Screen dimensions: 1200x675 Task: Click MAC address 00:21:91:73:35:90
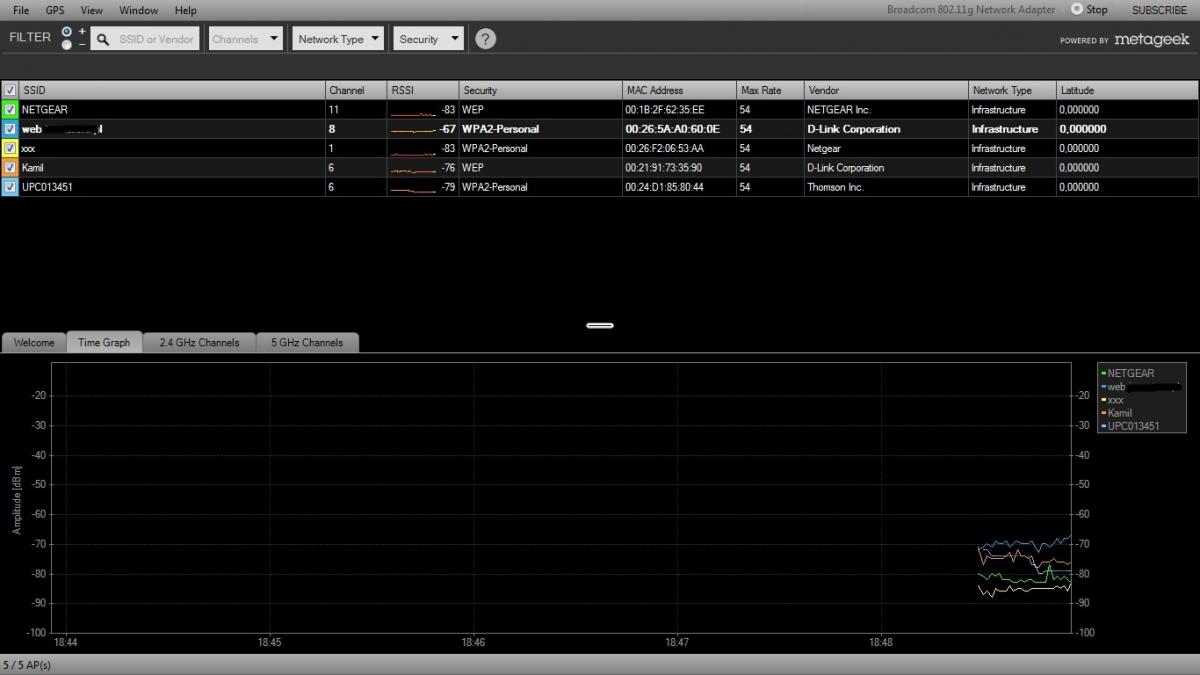click(x=664, y=168)
